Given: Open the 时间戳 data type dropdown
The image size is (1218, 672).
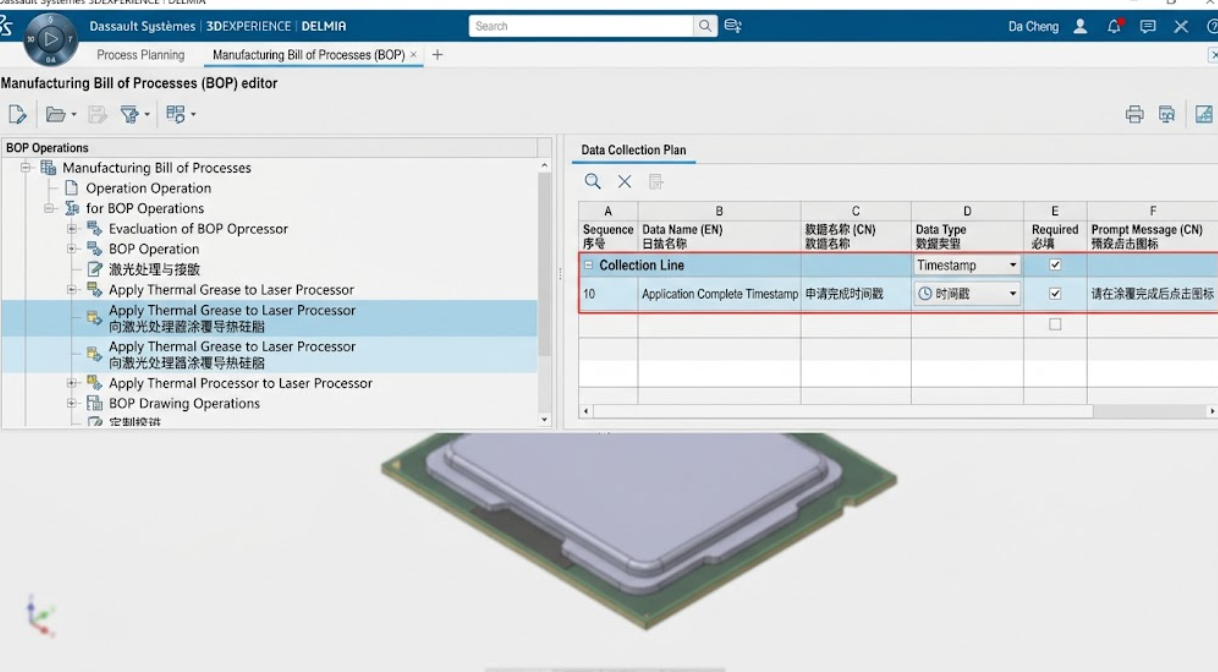Looking at the screenshot, I should point(1013,294).
